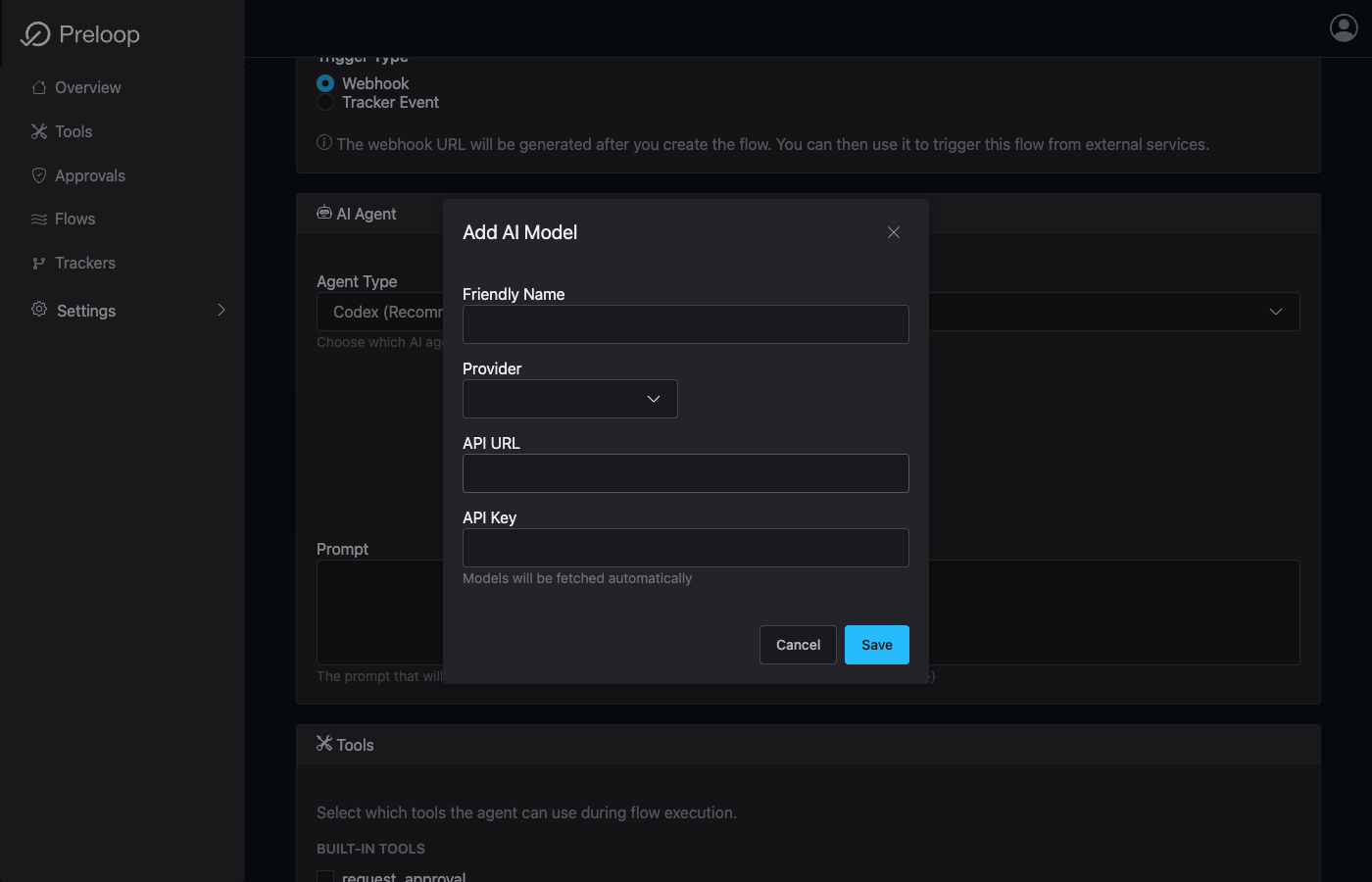Image resolution: width=1372 pixels, height=882 pixels.
Task: Select the Tracker Event trigger type
Action: coord(324,102)
